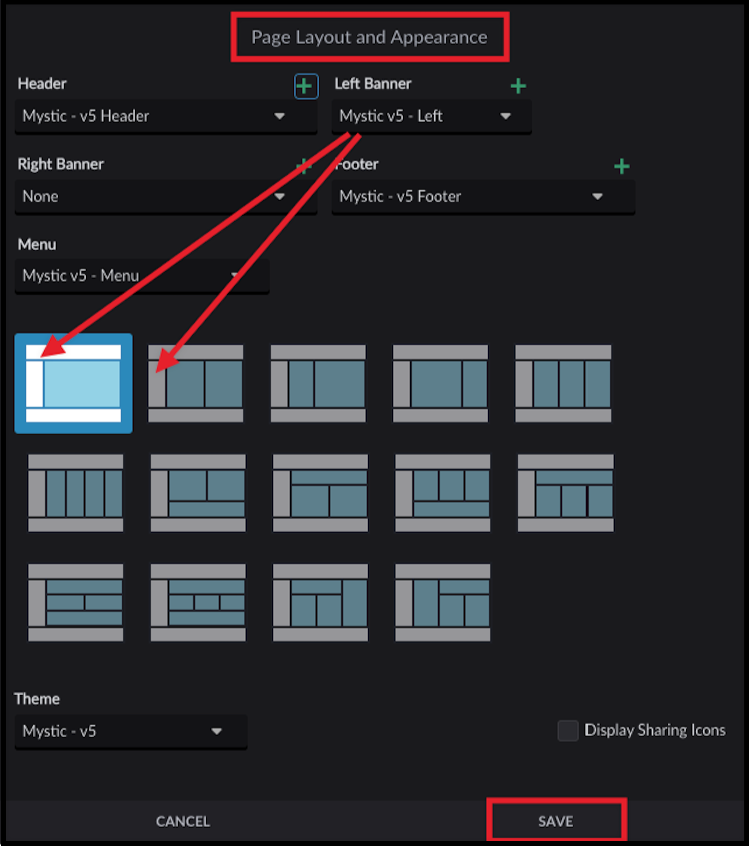Viewport: 749px width, 846px height.
Task: Open the Theme dropdown showing Mystic - v5
Action: (131, 732)
